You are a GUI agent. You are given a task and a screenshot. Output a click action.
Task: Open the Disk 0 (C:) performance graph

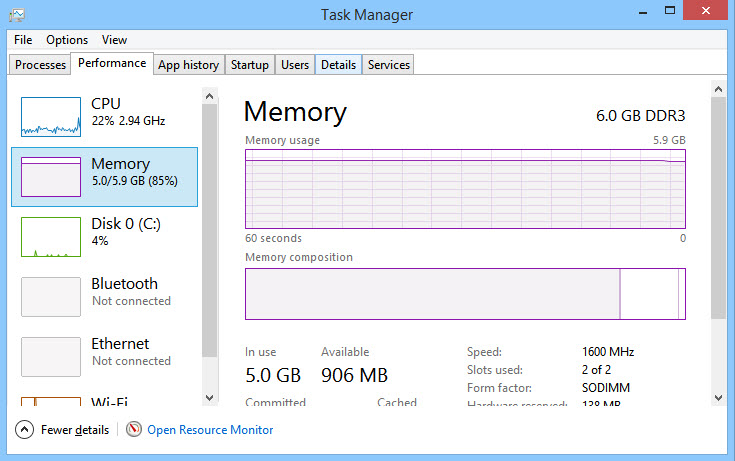[51, 237]
